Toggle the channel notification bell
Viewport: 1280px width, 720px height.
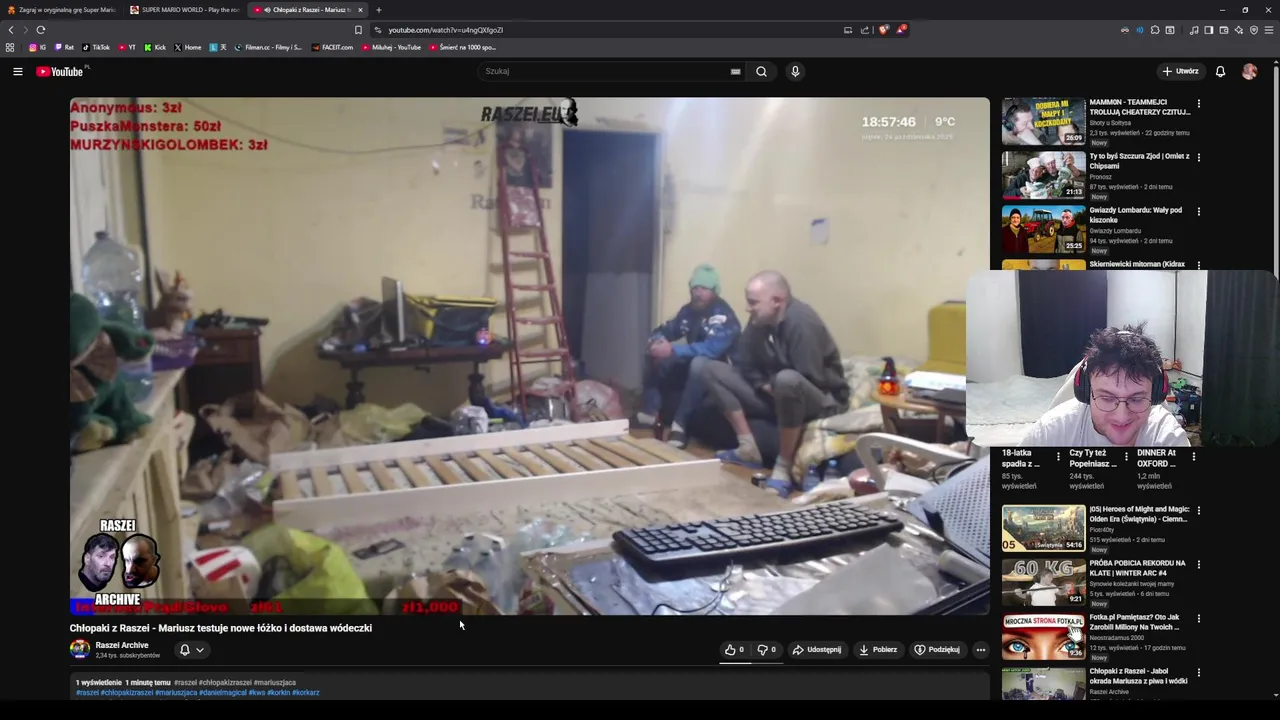pyautogui.click(x=184, y=650)
